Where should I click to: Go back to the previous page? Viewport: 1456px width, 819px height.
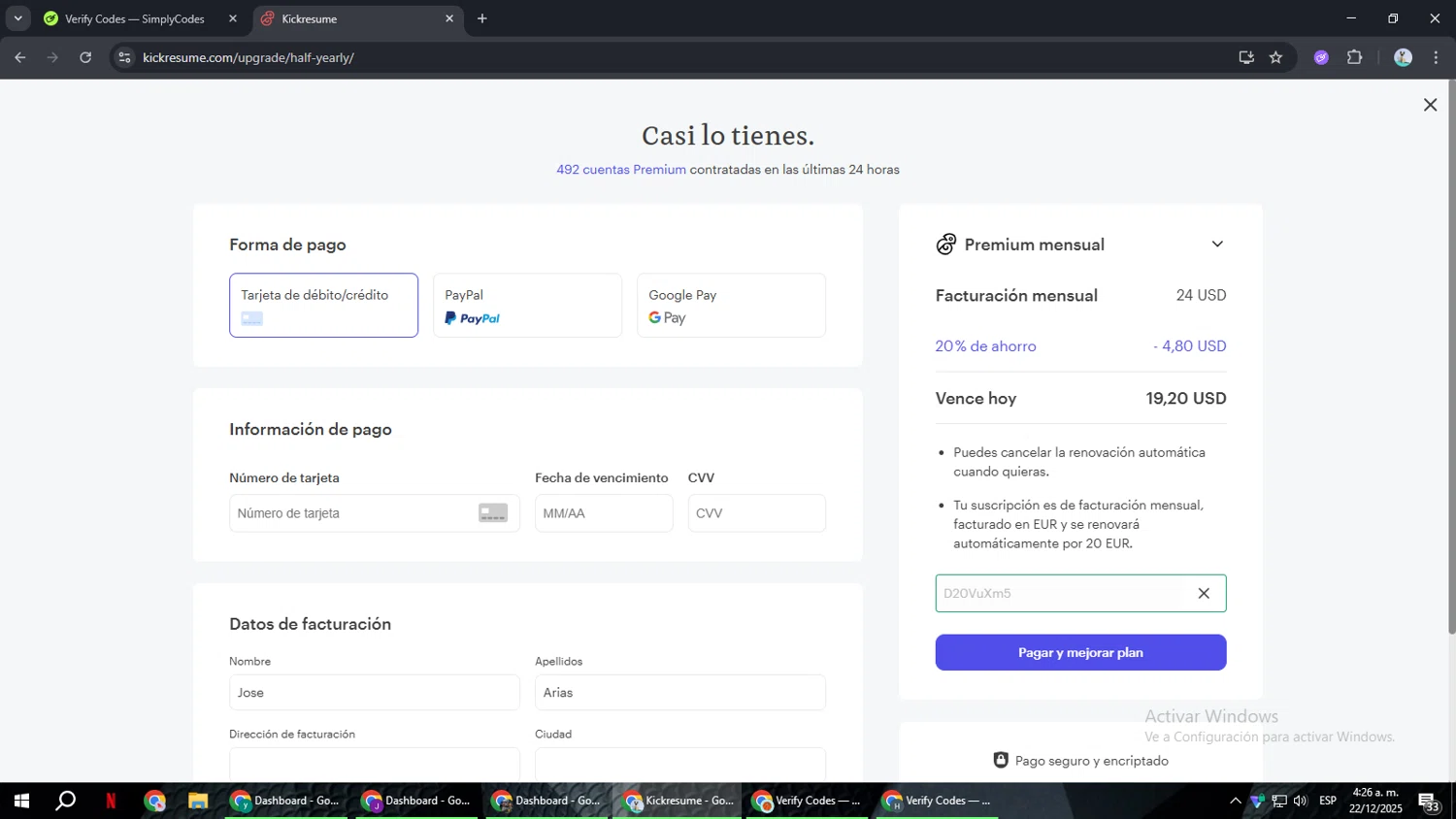click(20, 57)
